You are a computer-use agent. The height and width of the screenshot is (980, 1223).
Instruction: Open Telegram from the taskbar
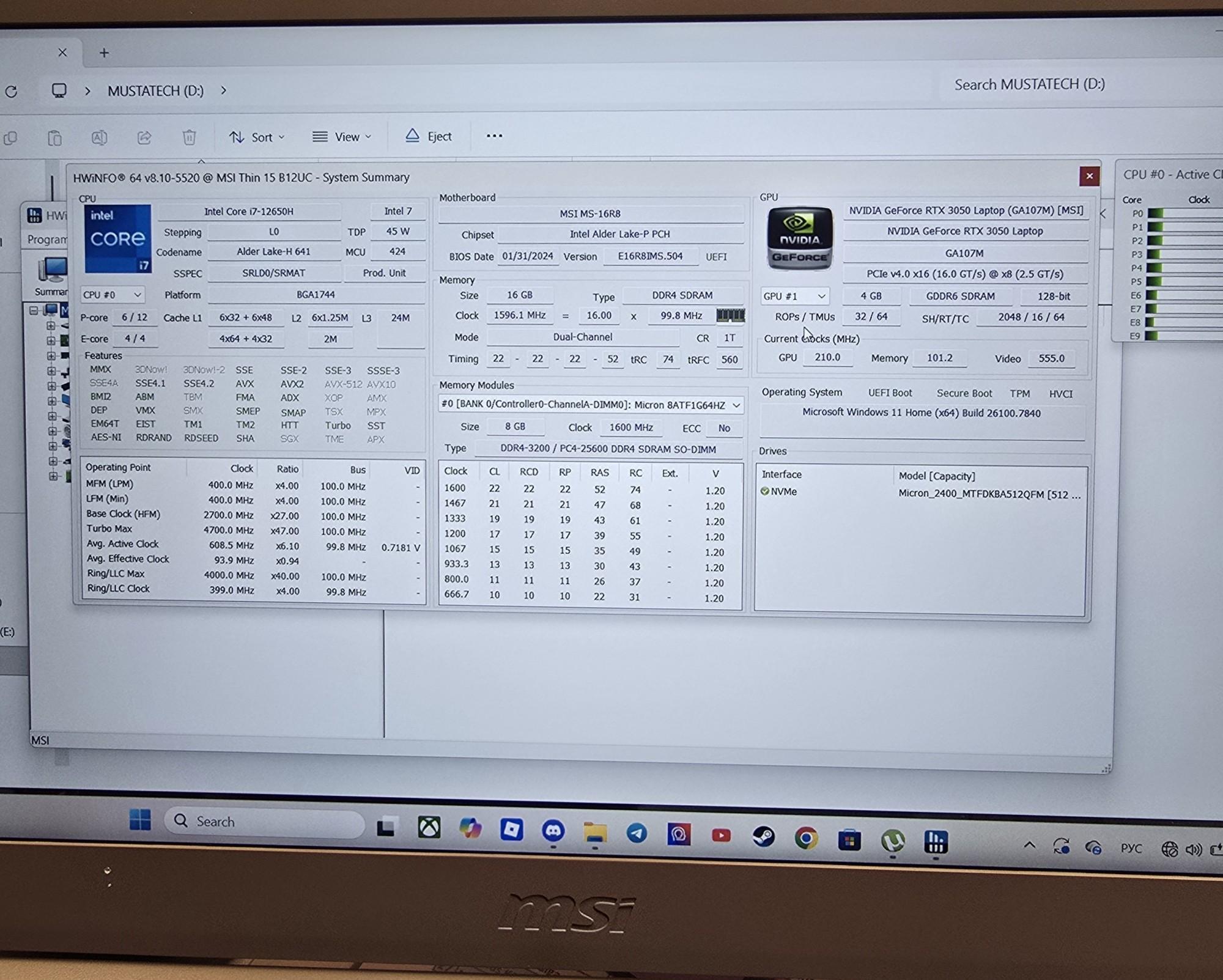[x=637, y=833]
